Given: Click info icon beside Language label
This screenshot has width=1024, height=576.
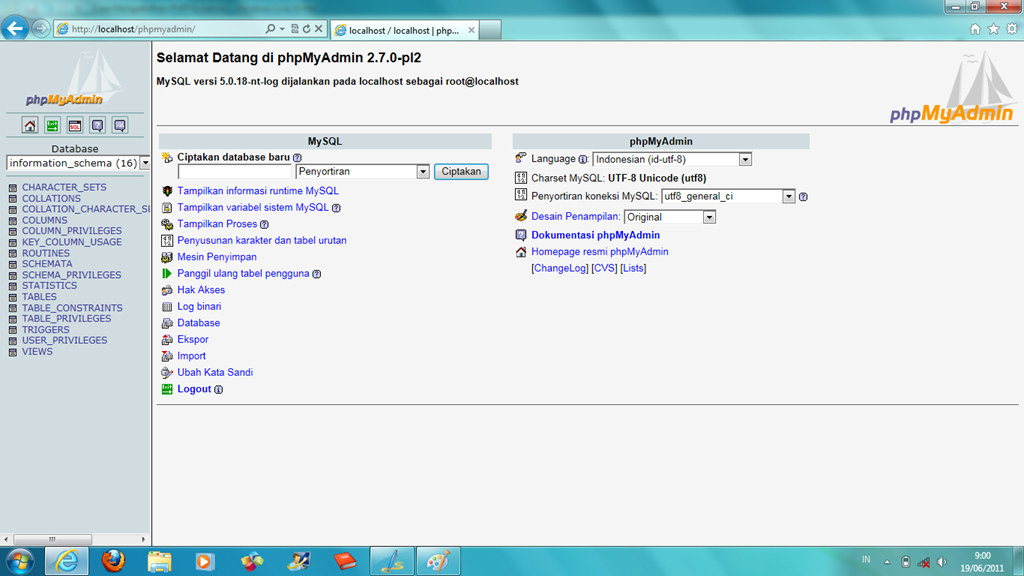Looking at the screenshot, I should pyautogui.click(x=583, y=159).
